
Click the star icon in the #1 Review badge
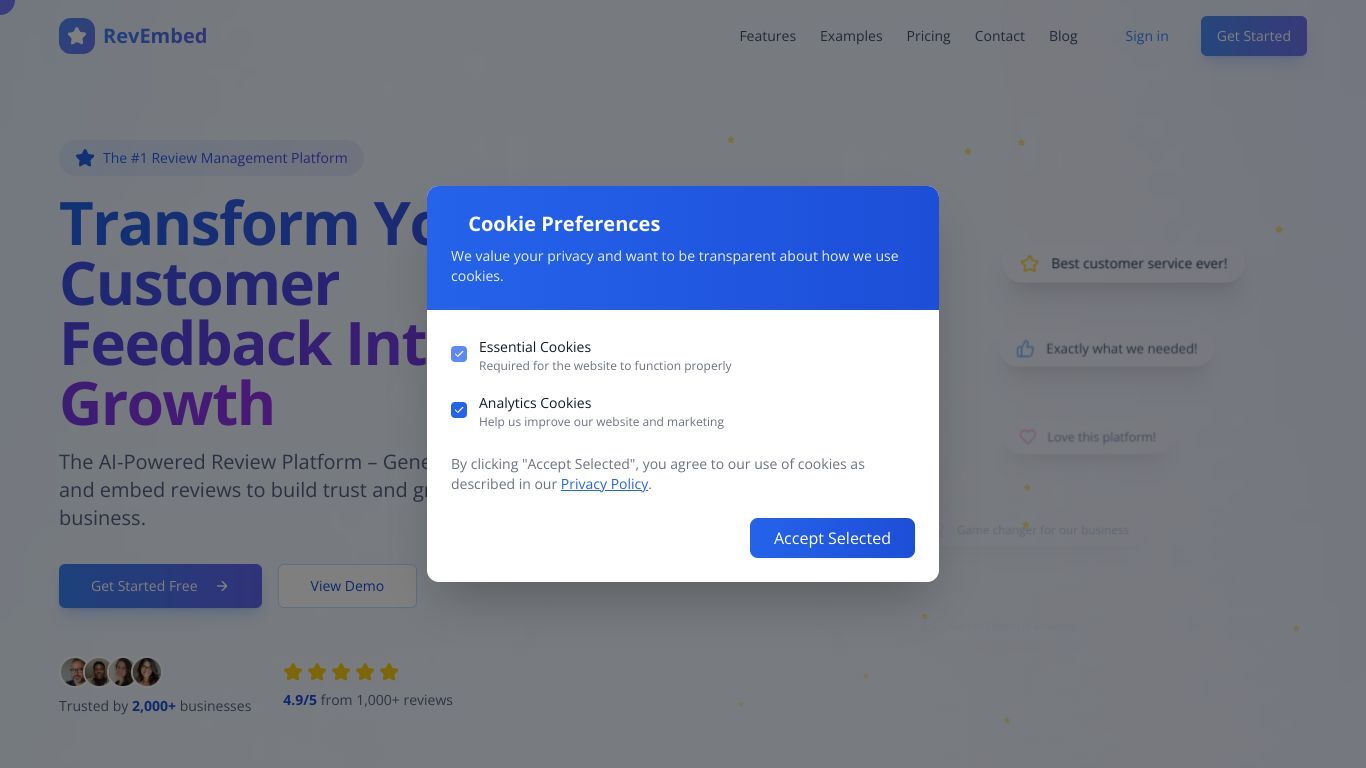pos(85,158)
